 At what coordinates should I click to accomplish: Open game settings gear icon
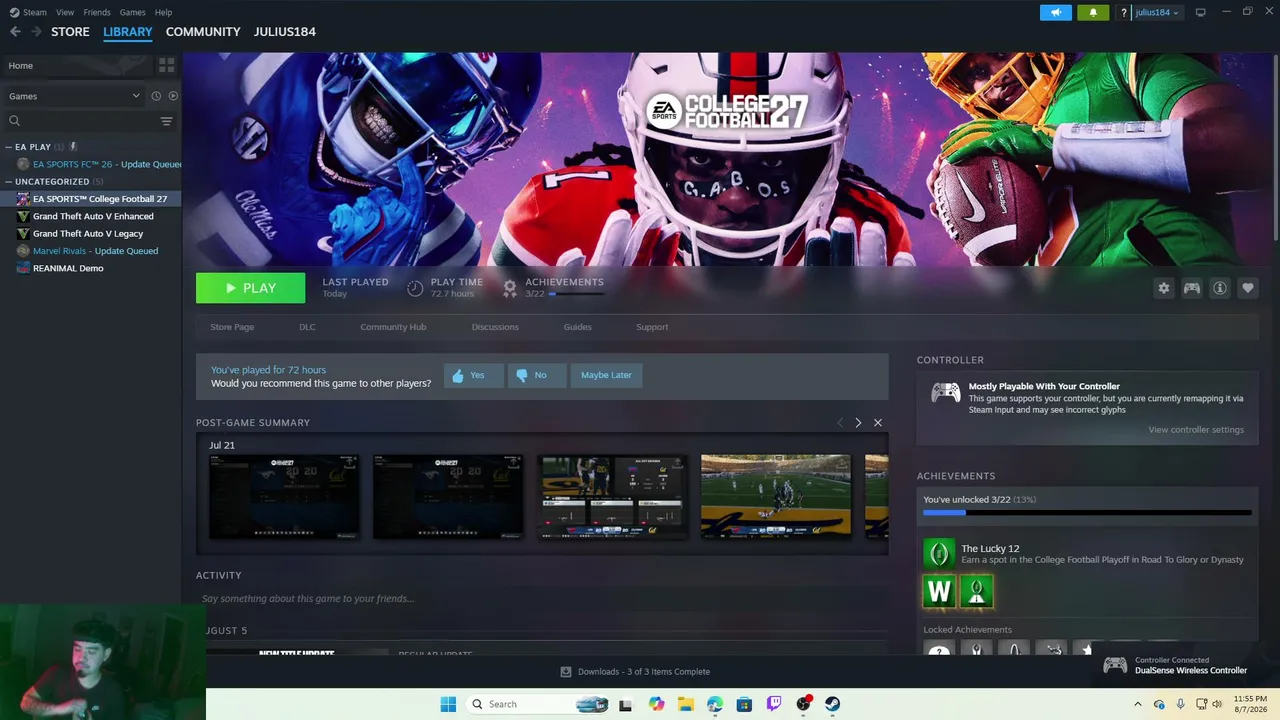(1164, 288)
